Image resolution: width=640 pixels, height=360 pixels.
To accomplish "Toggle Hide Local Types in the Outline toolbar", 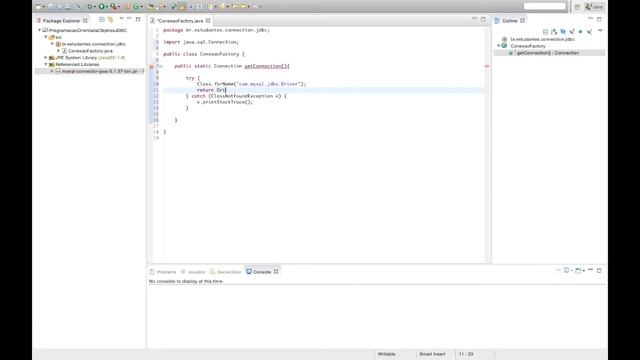I will (x=590, y=31).
